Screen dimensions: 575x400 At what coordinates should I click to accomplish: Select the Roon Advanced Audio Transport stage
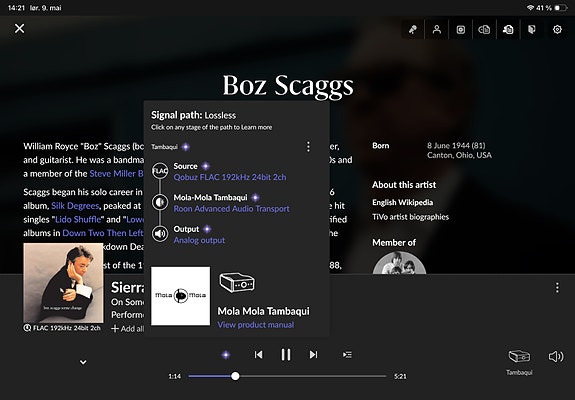click(x=231, y=209)
